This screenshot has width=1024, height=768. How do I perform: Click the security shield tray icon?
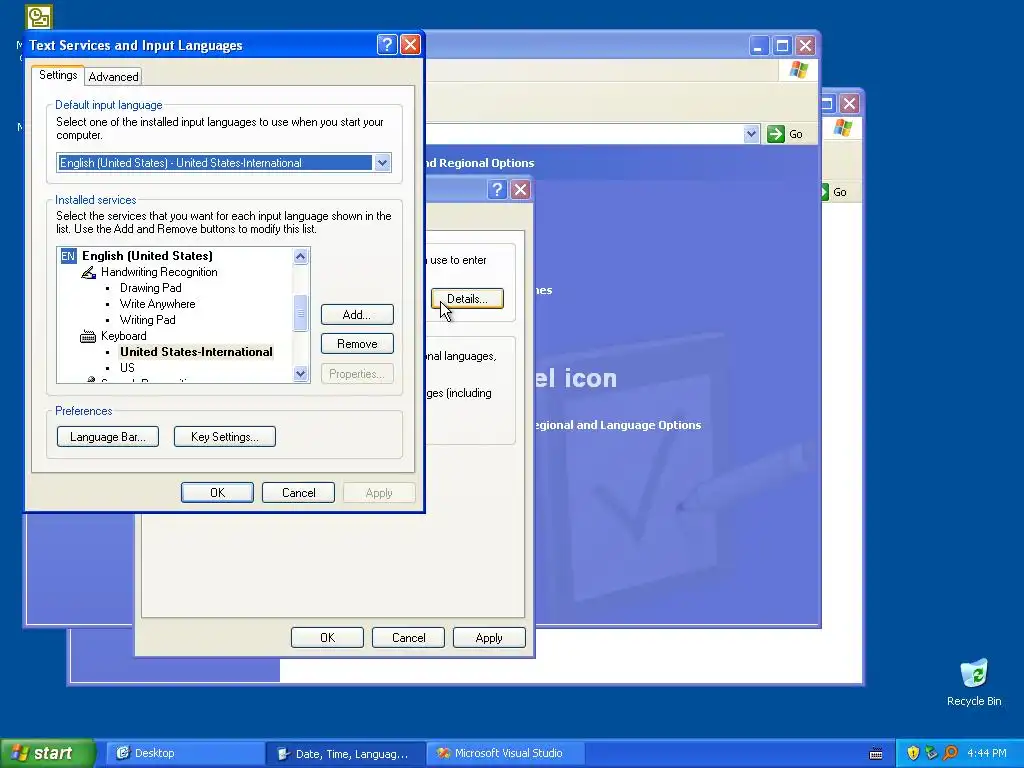[913, 753]
